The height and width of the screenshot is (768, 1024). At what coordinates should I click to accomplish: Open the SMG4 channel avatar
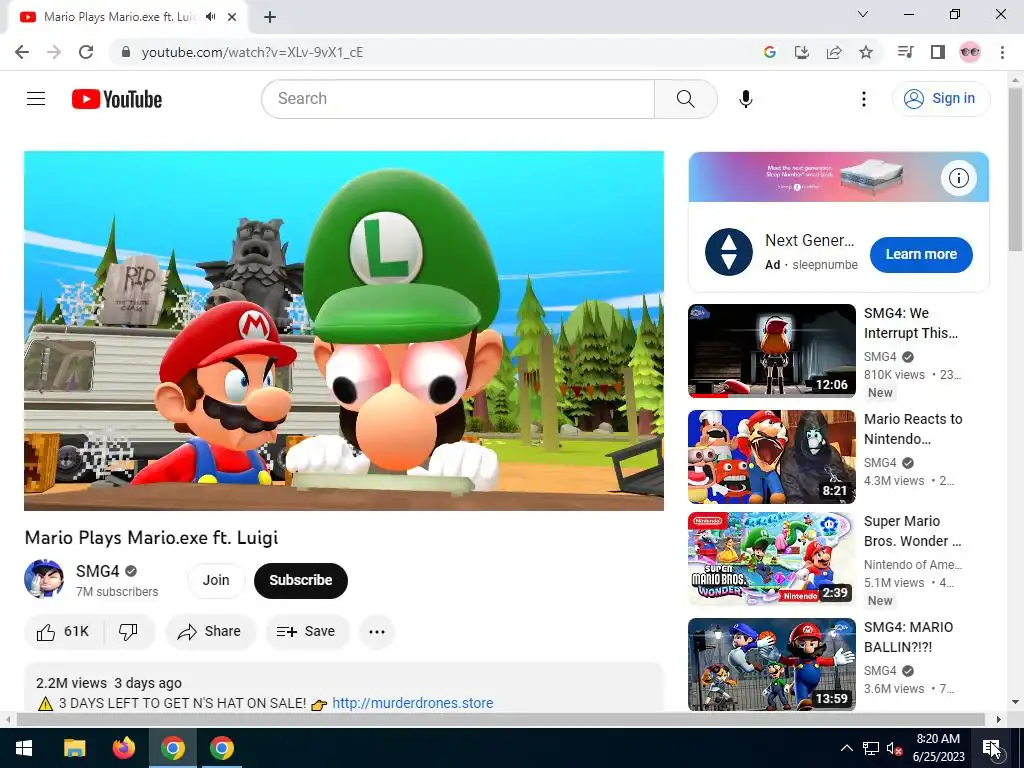click(44, 579)
